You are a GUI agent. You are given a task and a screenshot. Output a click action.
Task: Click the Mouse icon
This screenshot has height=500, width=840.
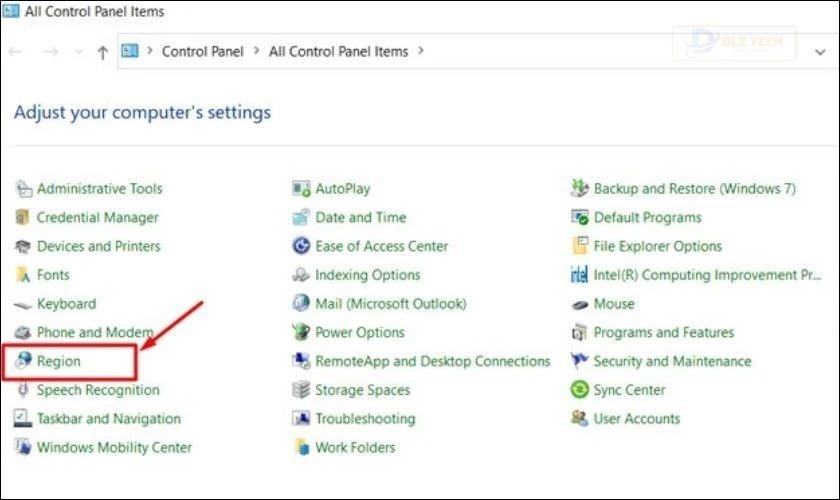coord(580,304)
